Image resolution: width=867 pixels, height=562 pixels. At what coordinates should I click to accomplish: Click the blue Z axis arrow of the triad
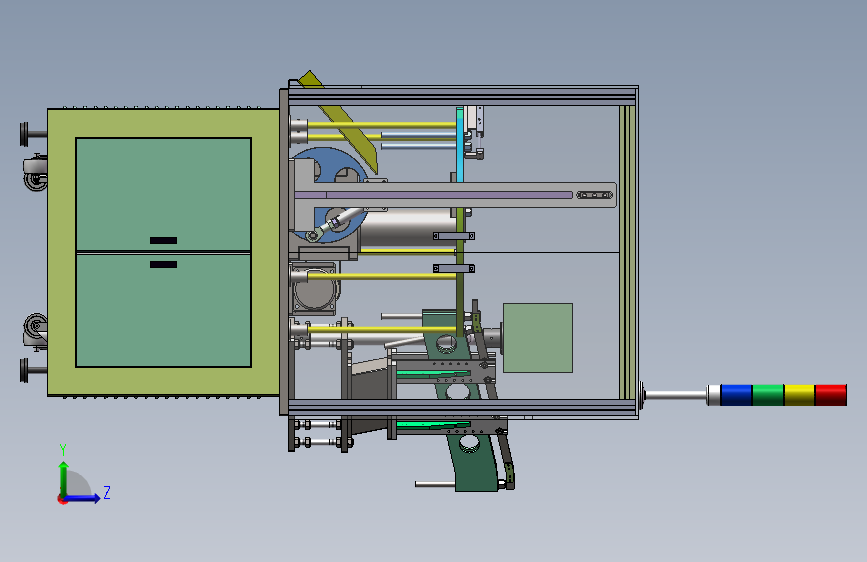point(82,498)
